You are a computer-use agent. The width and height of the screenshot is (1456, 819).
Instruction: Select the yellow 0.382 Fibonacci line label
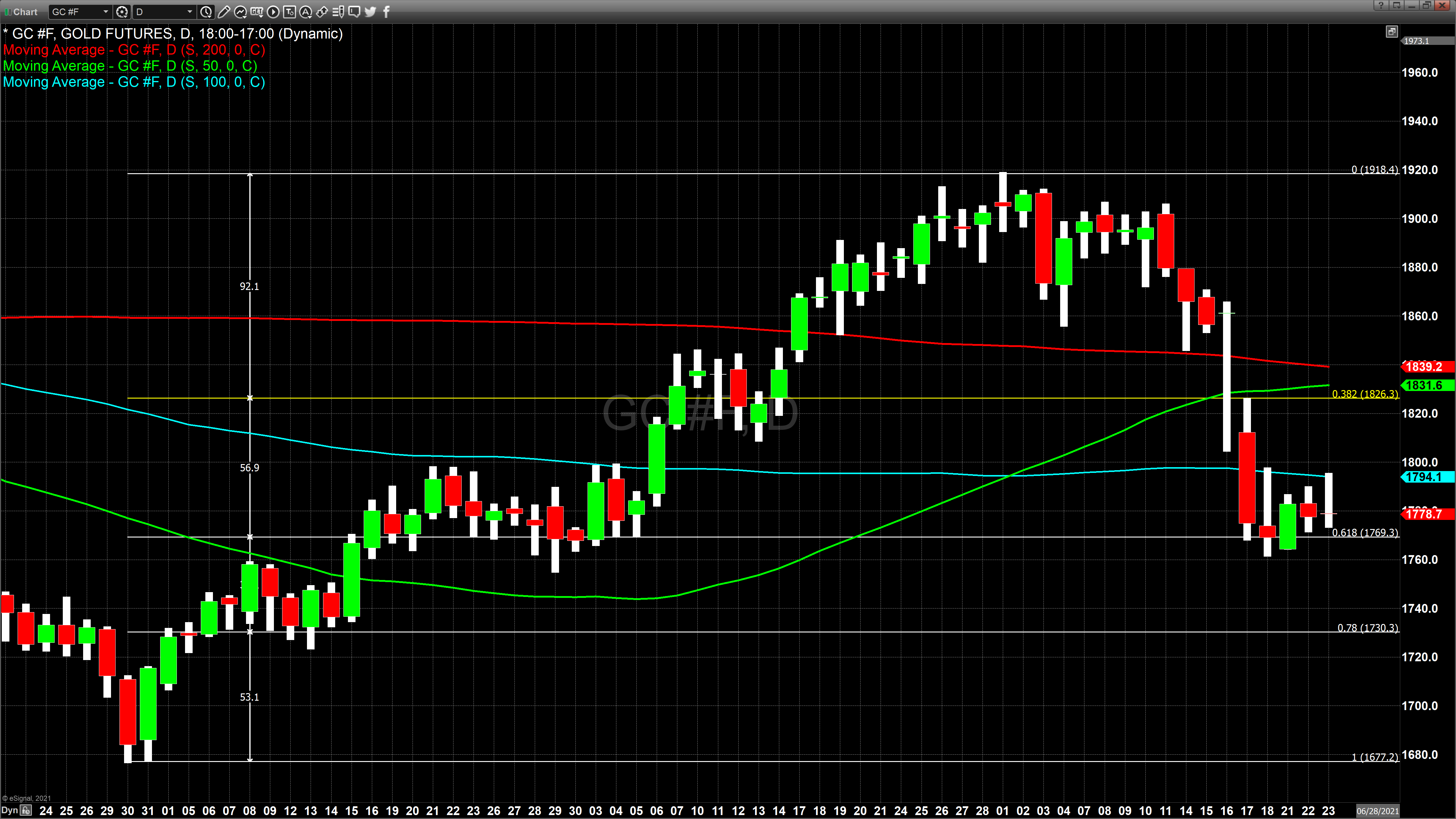click(x=1364, y=394)
